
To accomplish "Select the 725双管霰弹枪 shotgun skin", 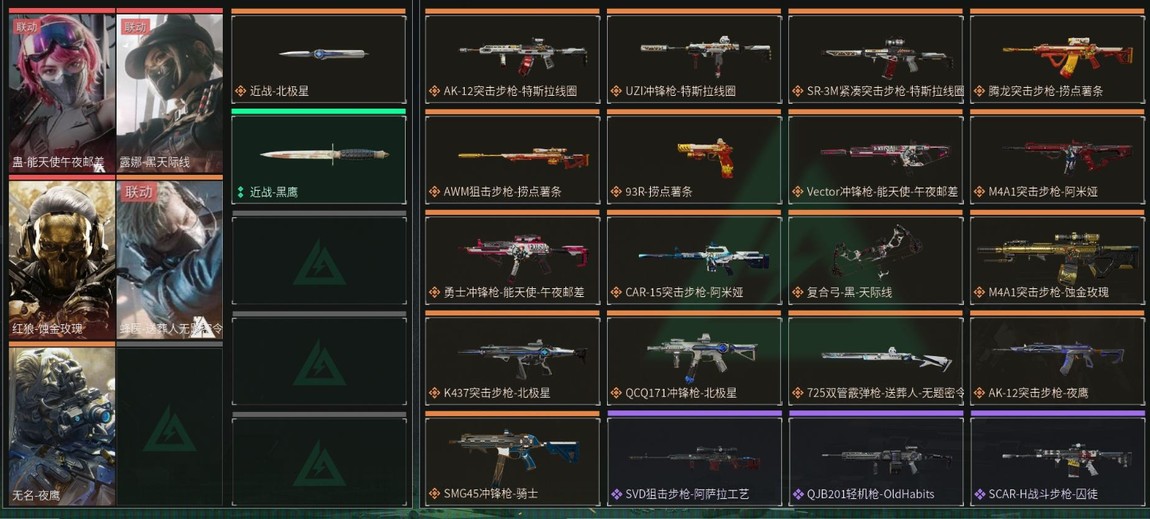I will coord(875,360).
